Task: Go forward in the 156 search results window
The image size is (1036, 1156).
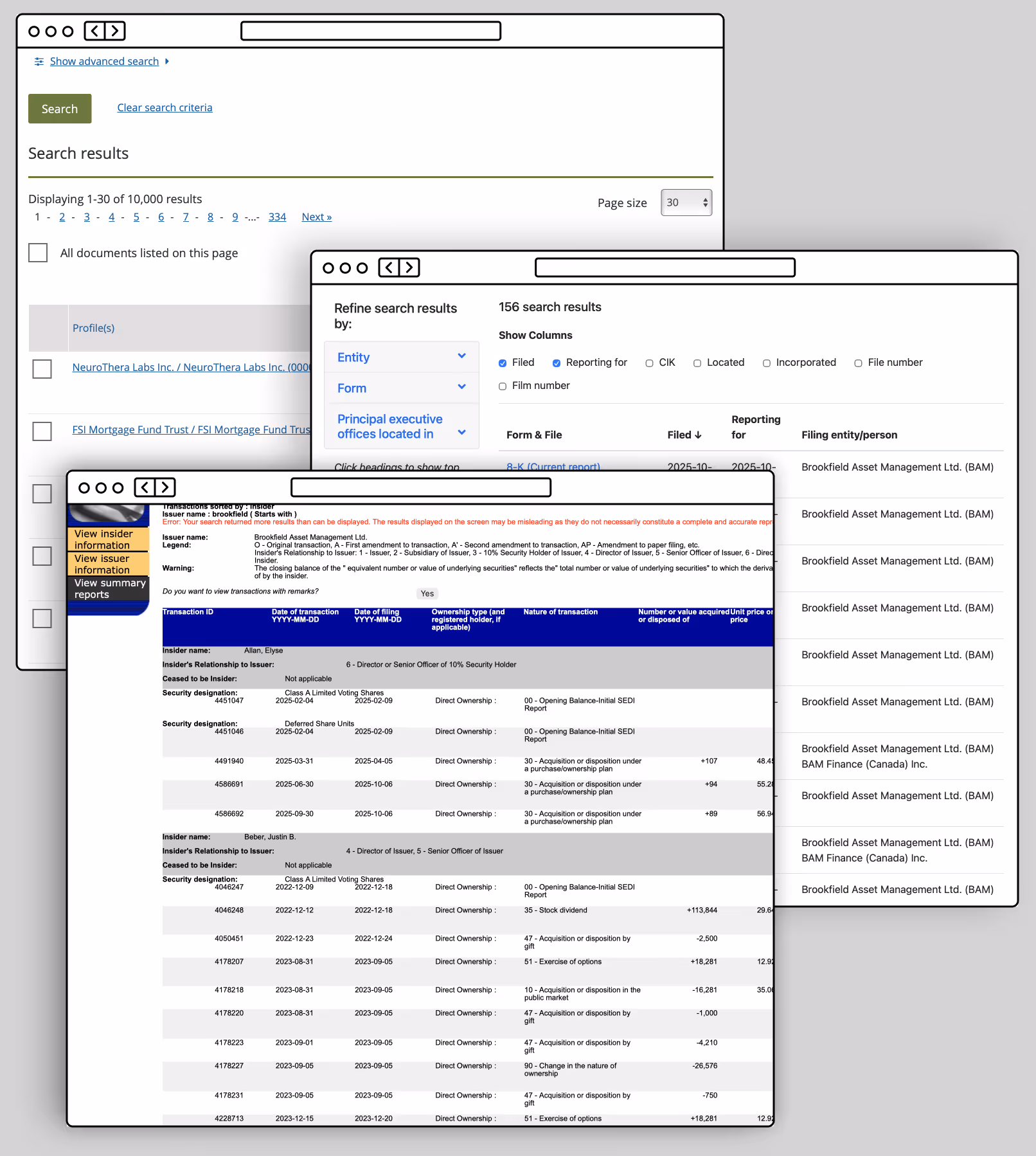Action: point(409,267)
